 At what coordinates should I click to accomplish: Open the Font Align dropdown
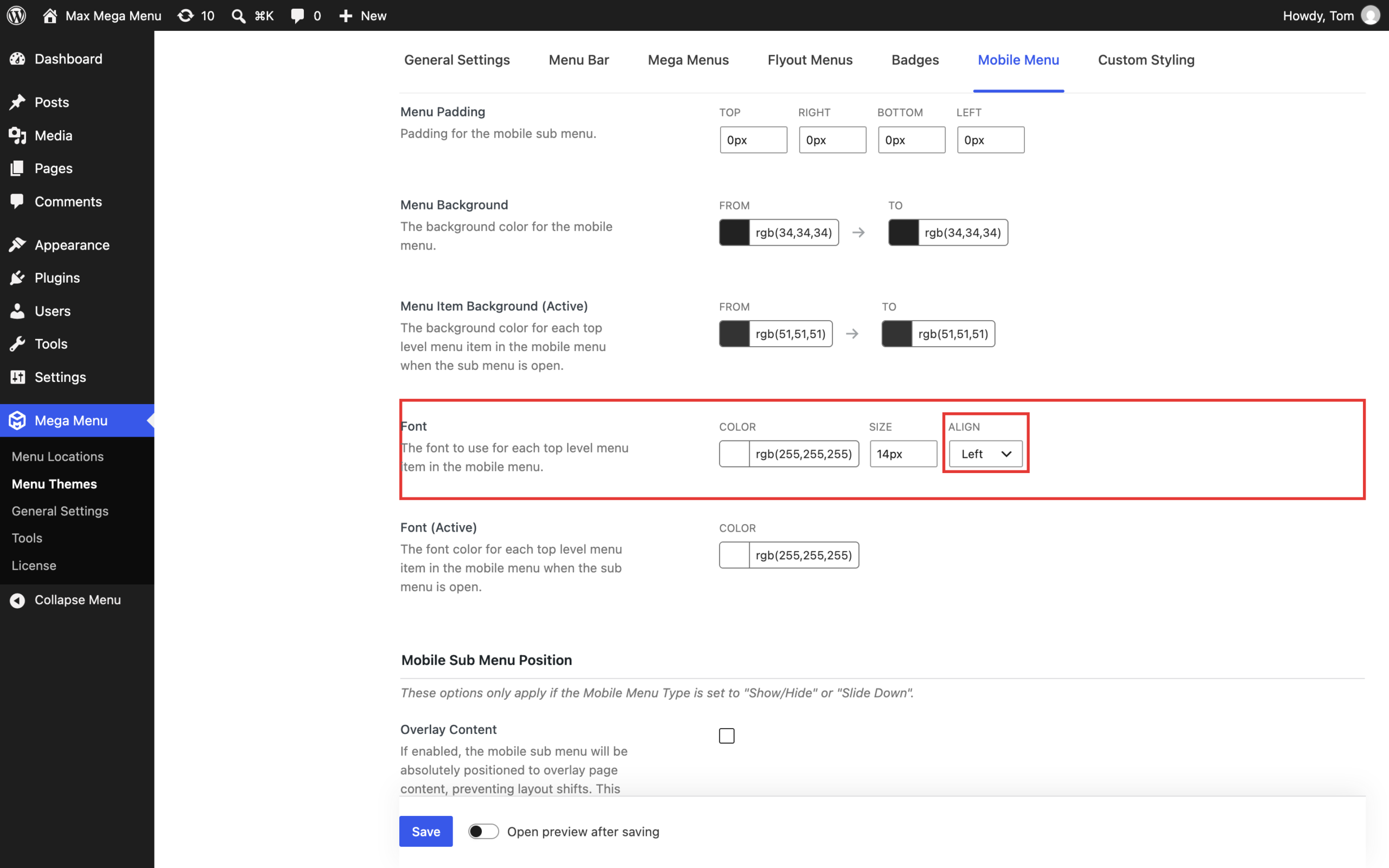[x=985, y=454]
